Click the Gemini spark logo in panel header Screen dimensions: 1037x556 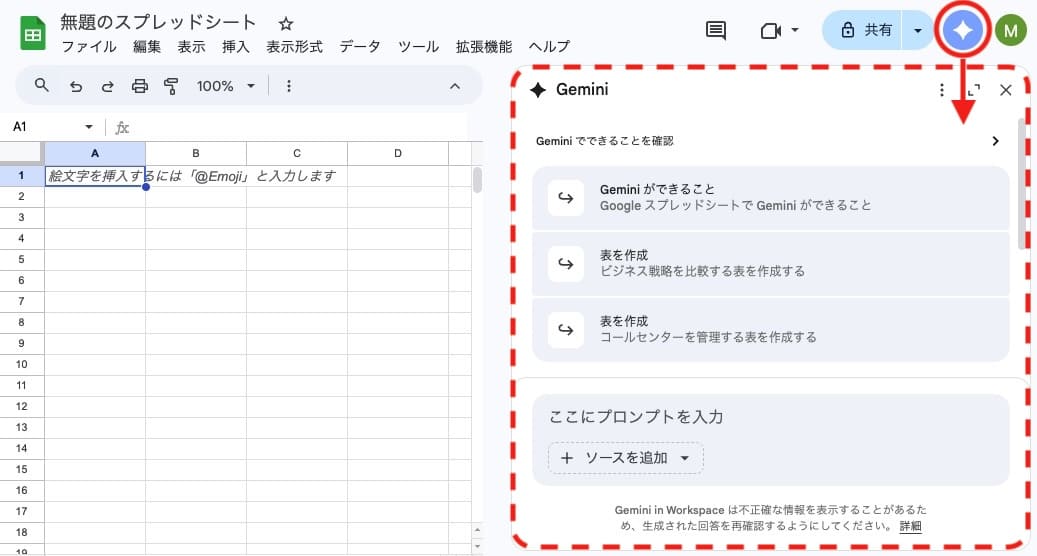(x=538, y=90)
